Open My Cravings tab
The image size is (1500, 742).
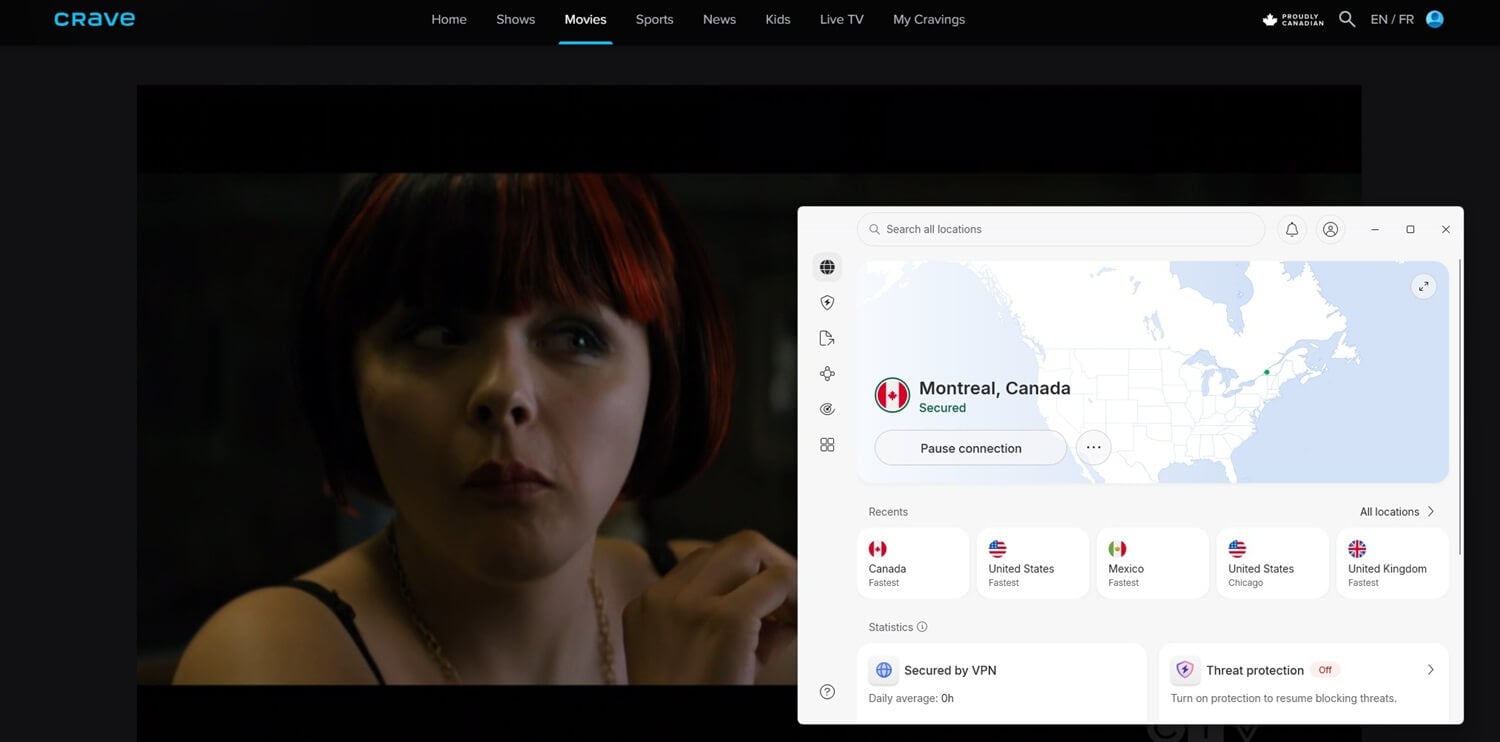[x=929, y=19]
